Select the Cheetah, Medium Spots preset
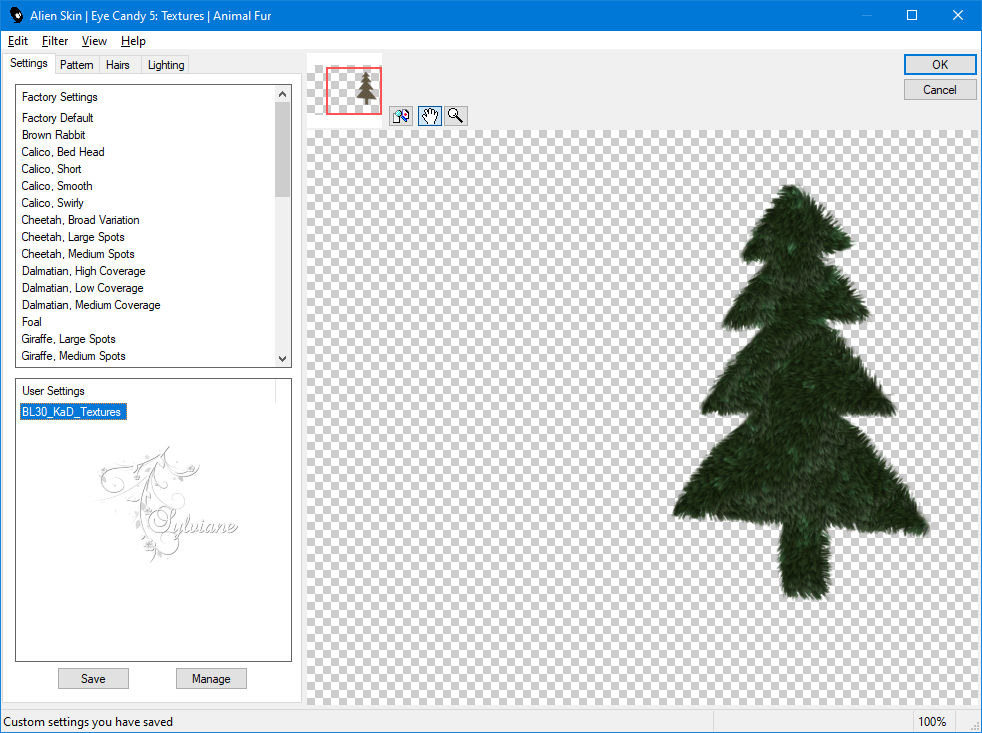 click(78, 254)
